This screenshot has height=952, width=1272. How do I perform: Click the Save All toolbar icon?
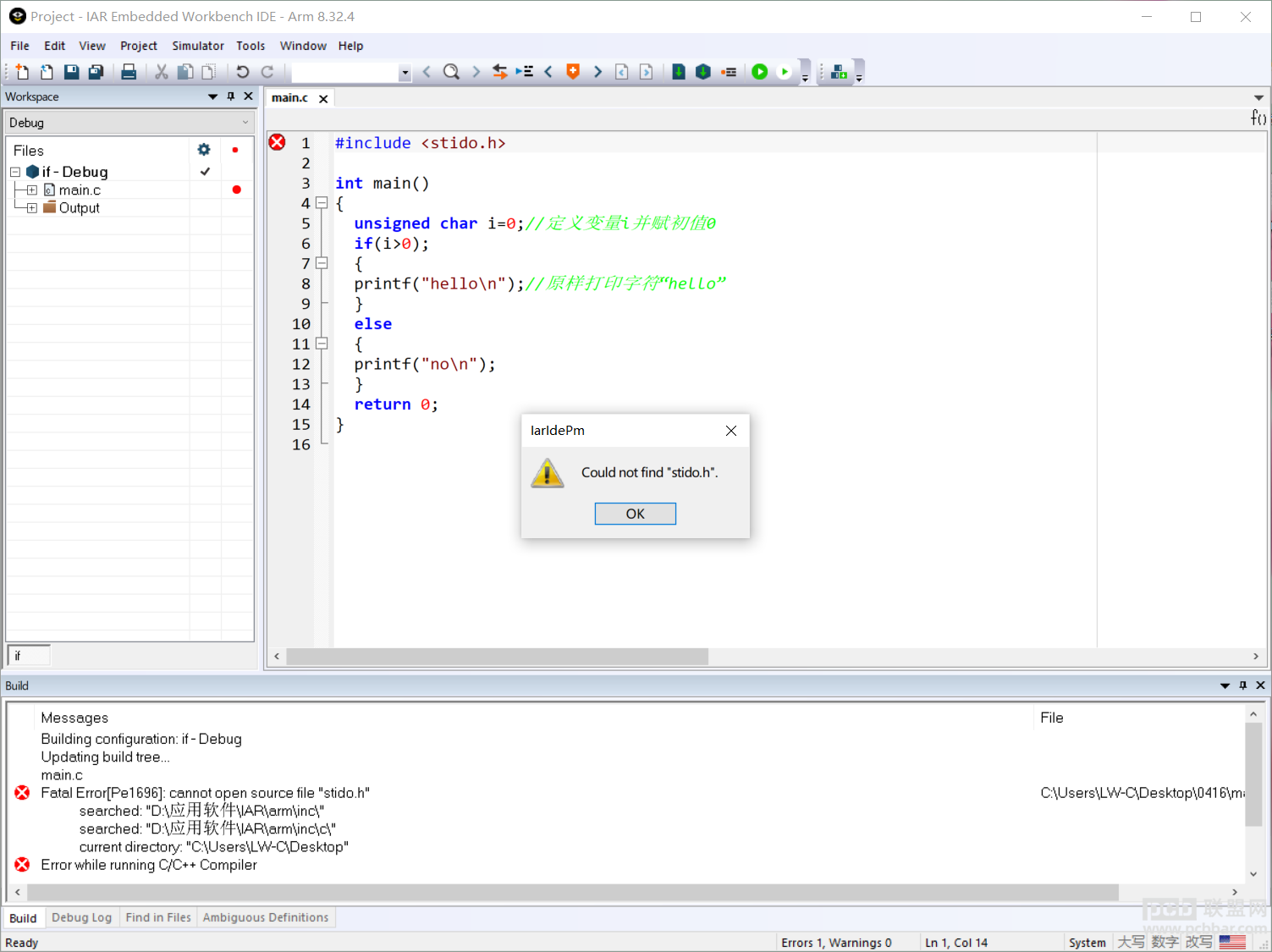[96, 72]
